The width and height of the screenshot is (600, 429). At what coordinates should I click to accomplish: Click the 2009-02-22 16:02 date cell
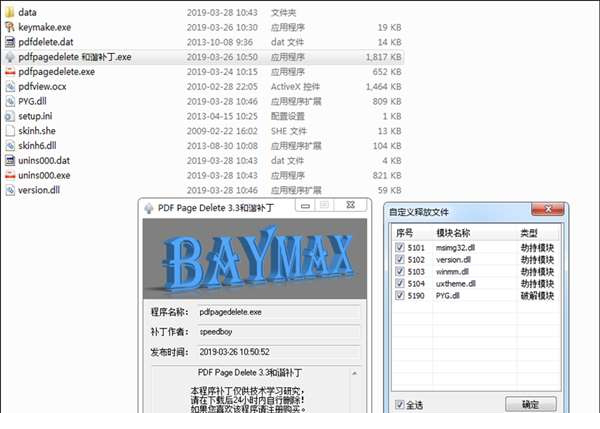click(x=222, y=131)
